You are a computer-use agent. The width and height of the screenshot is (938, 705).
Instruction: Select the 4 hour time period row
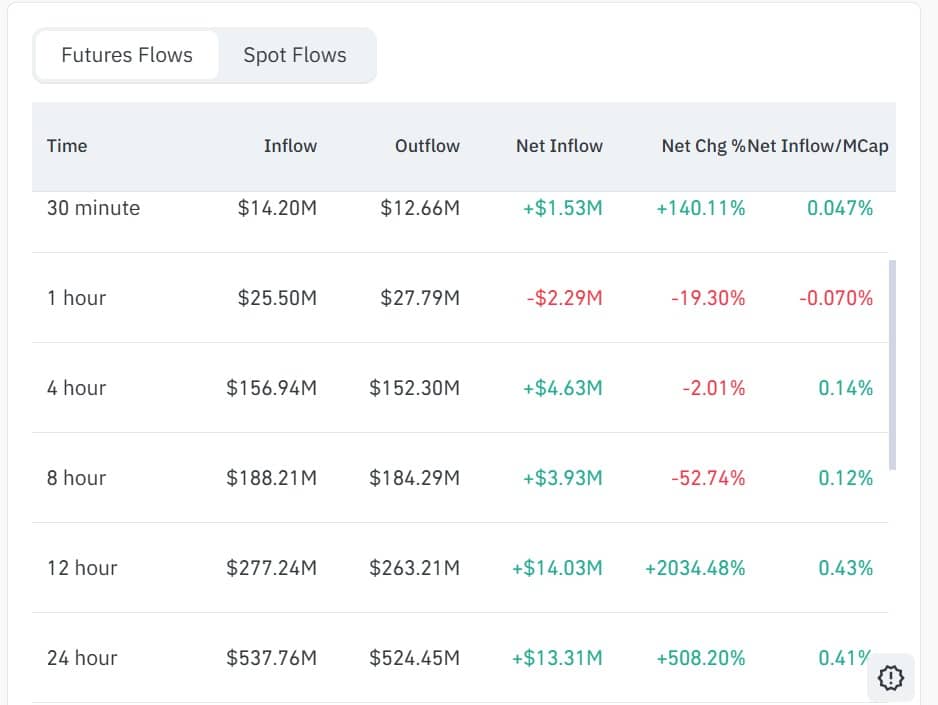point(76,388)
